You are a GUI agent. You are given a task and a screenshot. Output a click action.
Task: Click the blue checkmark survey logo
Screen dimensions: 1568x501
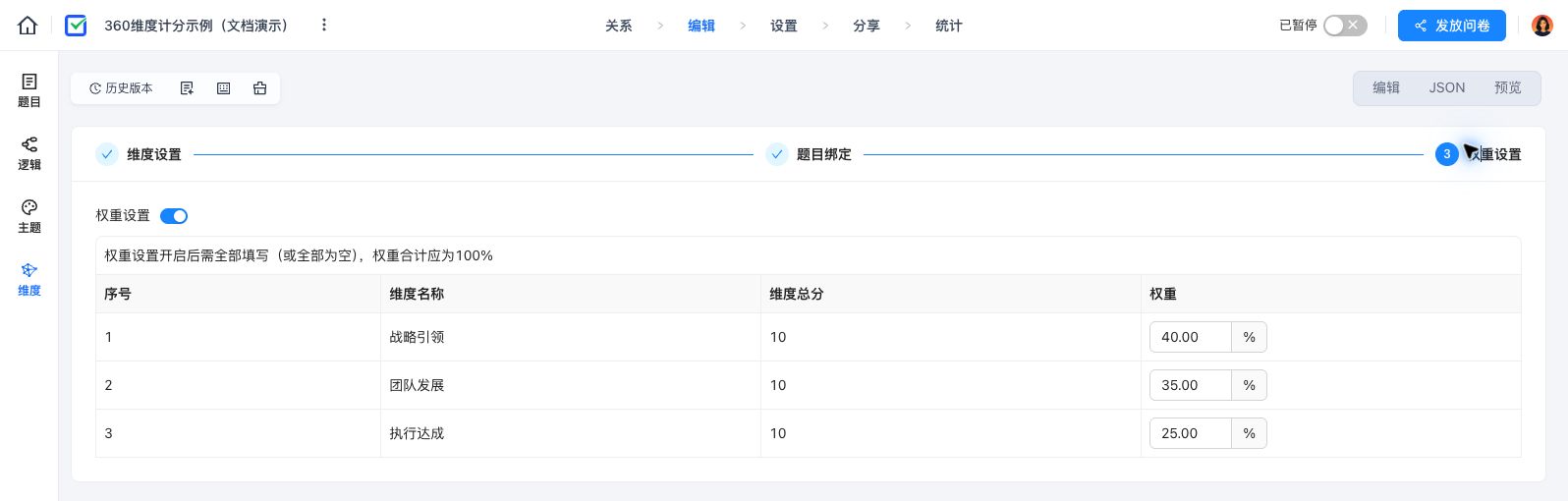76,26
